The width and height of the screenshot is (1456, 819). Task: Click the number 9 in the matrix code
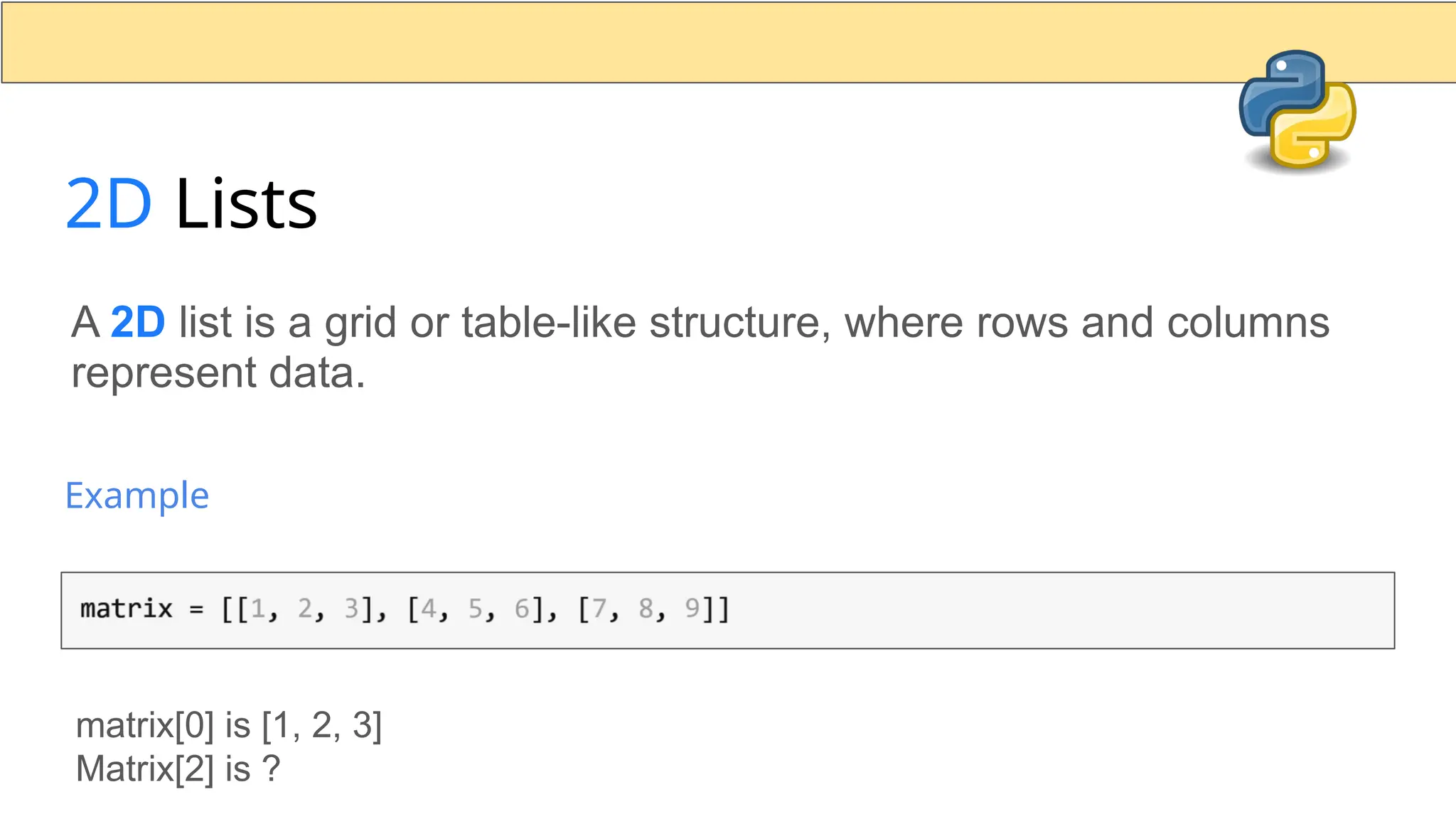point(692,609)
